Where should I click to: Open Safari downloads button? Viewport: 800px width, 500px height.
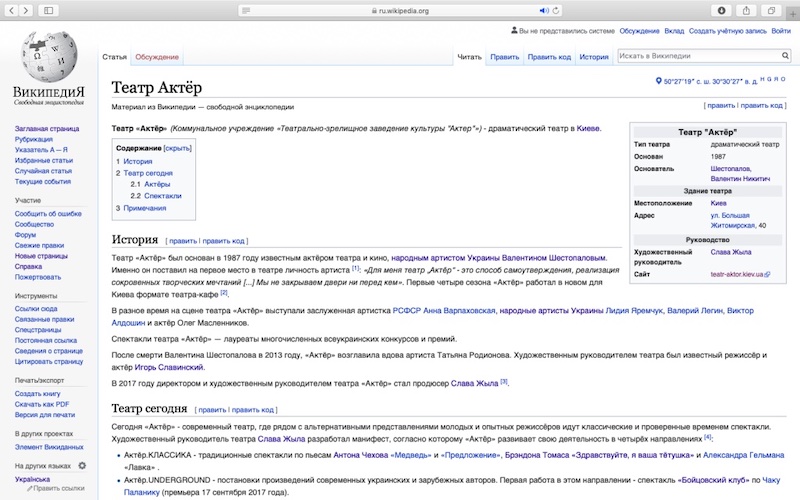click(721, 10)
